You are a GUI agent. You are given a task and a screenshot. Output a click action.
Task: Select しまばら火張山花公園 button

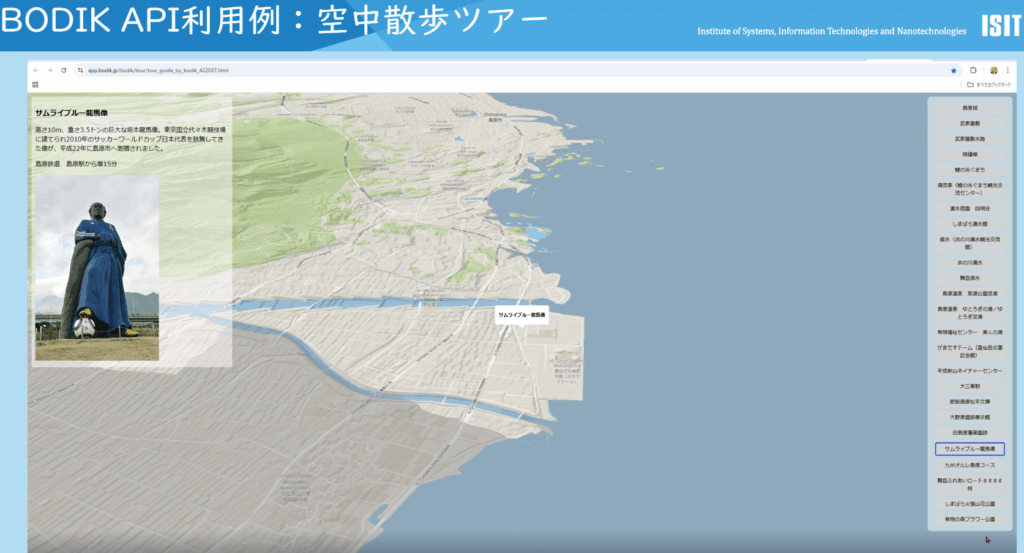click(970, 504)
